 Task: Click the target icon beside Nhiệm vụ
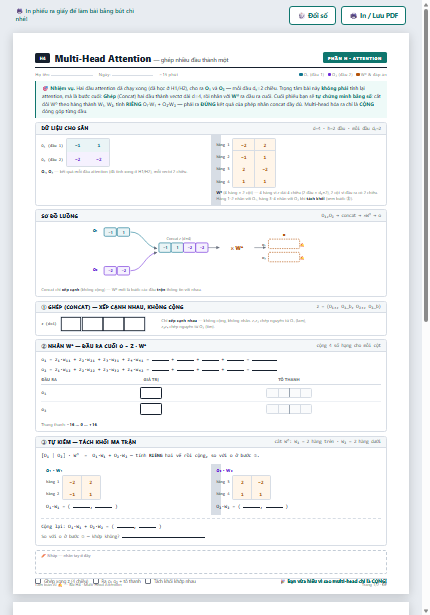[45, 88]
